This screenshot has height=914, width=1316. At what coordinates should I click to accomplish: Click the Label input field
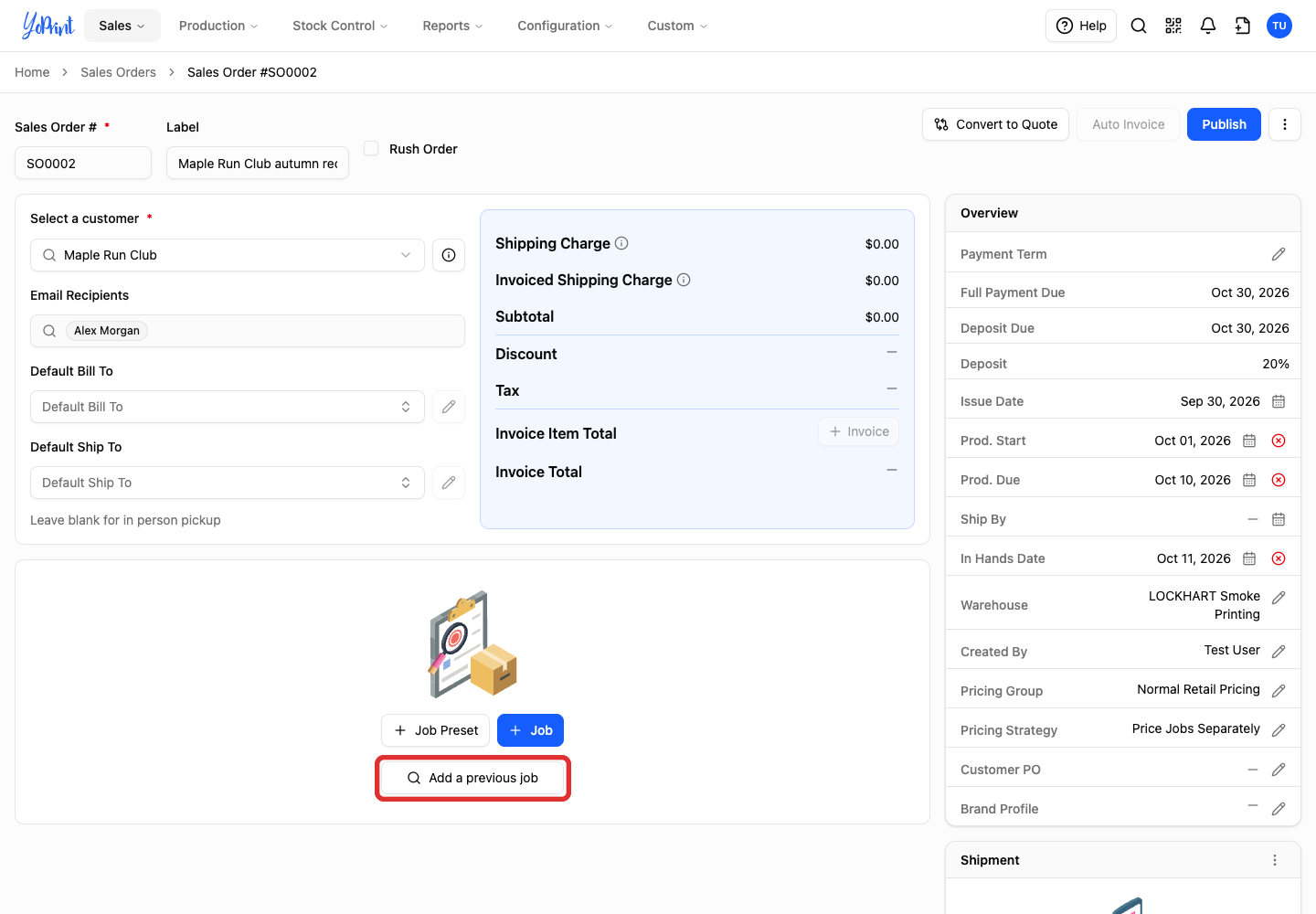[258, 164]
